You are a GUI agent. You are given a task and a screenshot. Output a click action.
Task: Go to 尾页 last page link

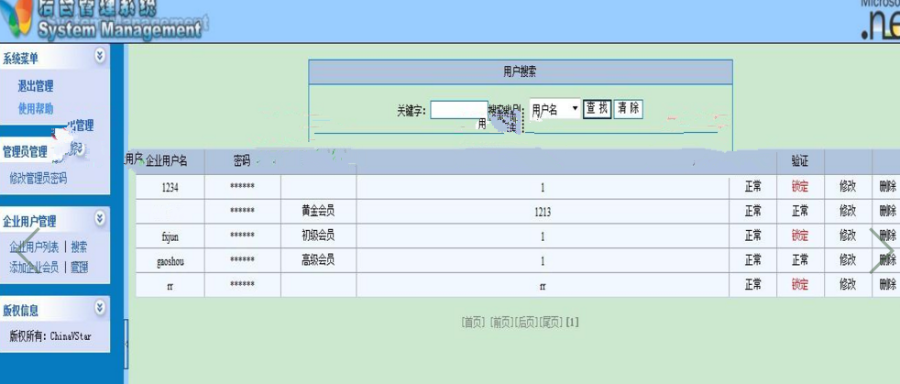tap(552, 323)
